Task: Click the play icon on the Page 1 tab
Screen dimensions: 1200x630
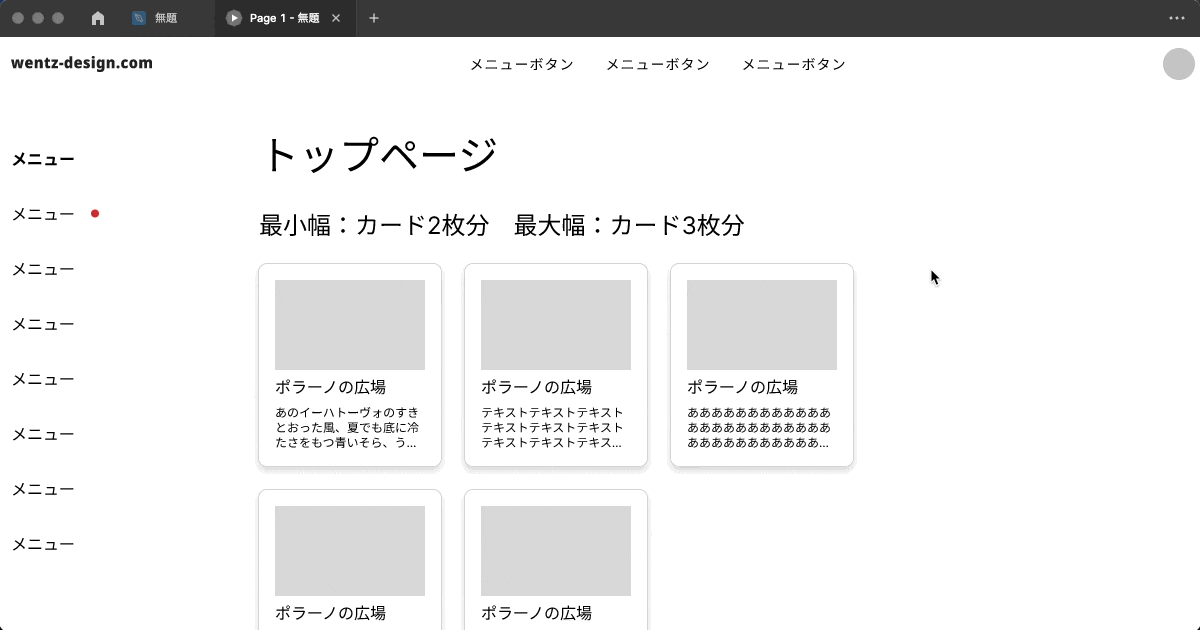Action: pyautogui.click(x=232, y=17)
